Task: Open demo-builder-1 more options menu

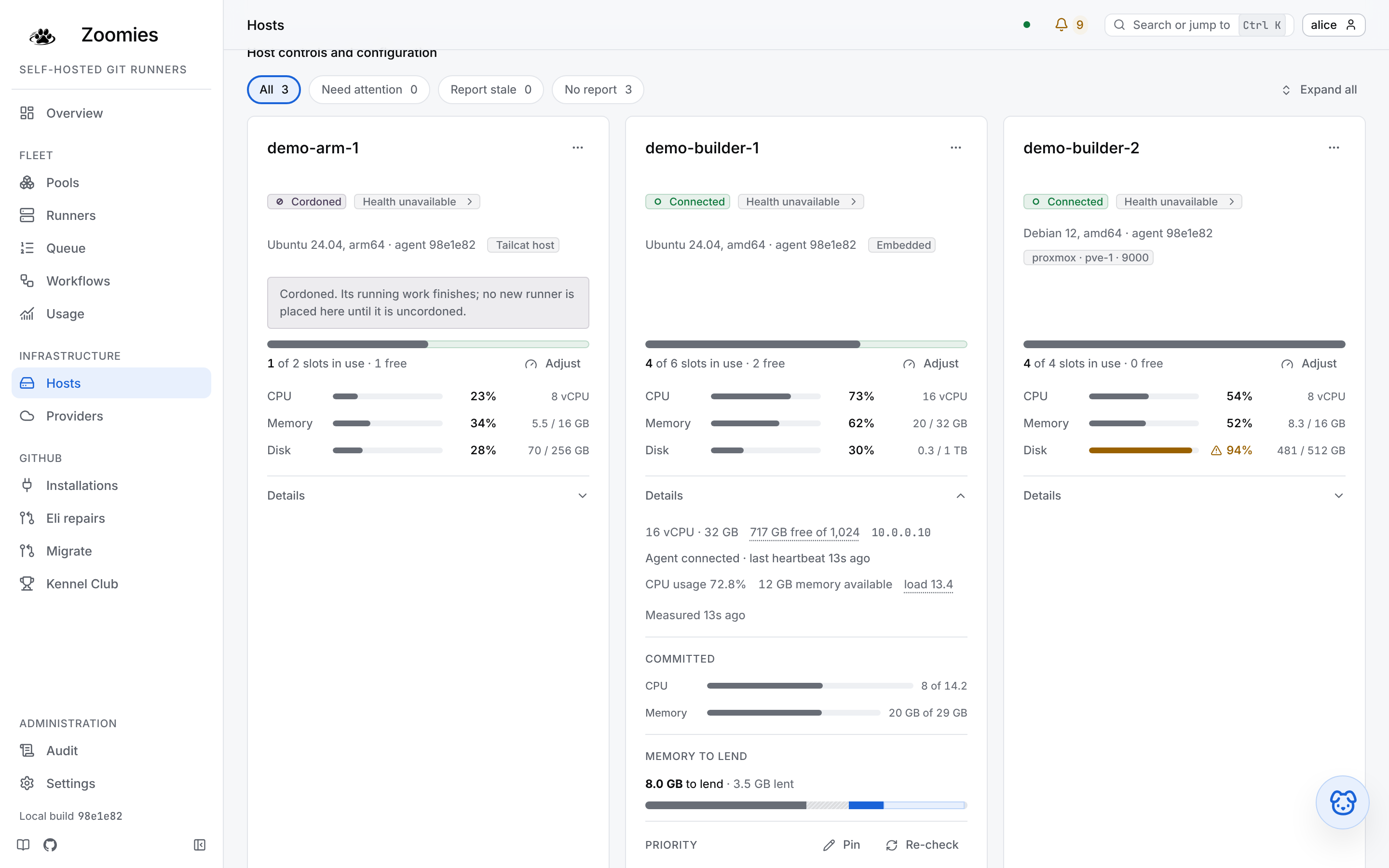Action: coord(955,148)
